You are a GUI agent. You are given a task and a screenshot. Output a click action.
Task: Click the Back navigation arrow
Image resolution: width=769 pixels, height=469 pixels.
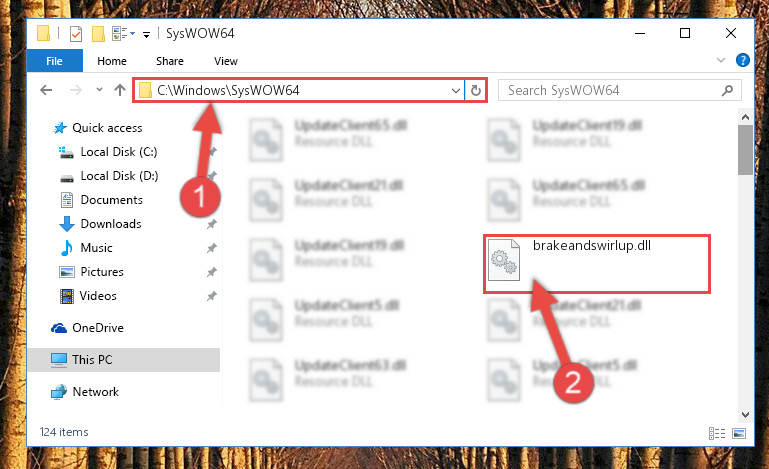coord(46,90)
